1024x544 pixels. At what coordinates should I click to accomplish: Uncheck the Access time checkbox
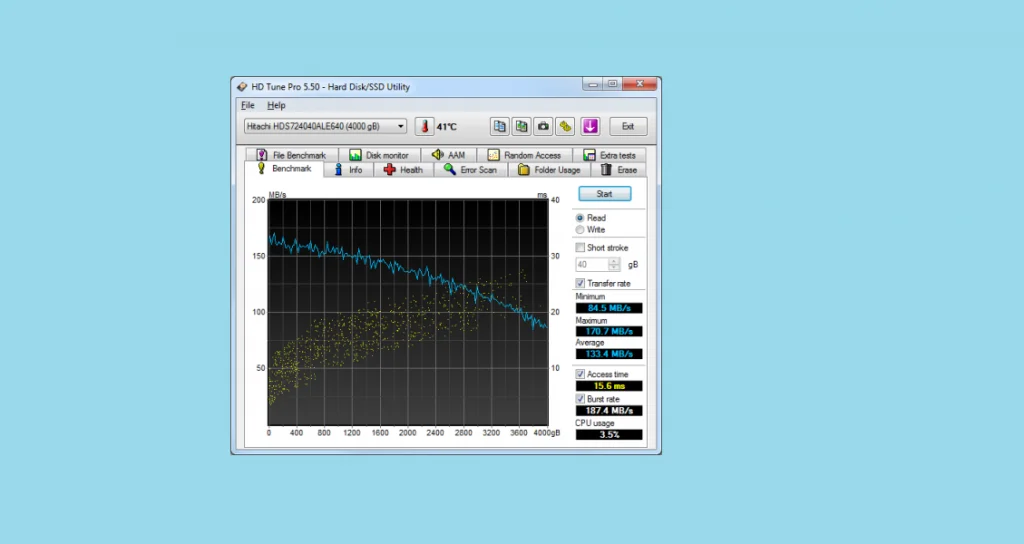tap(580, 374)
